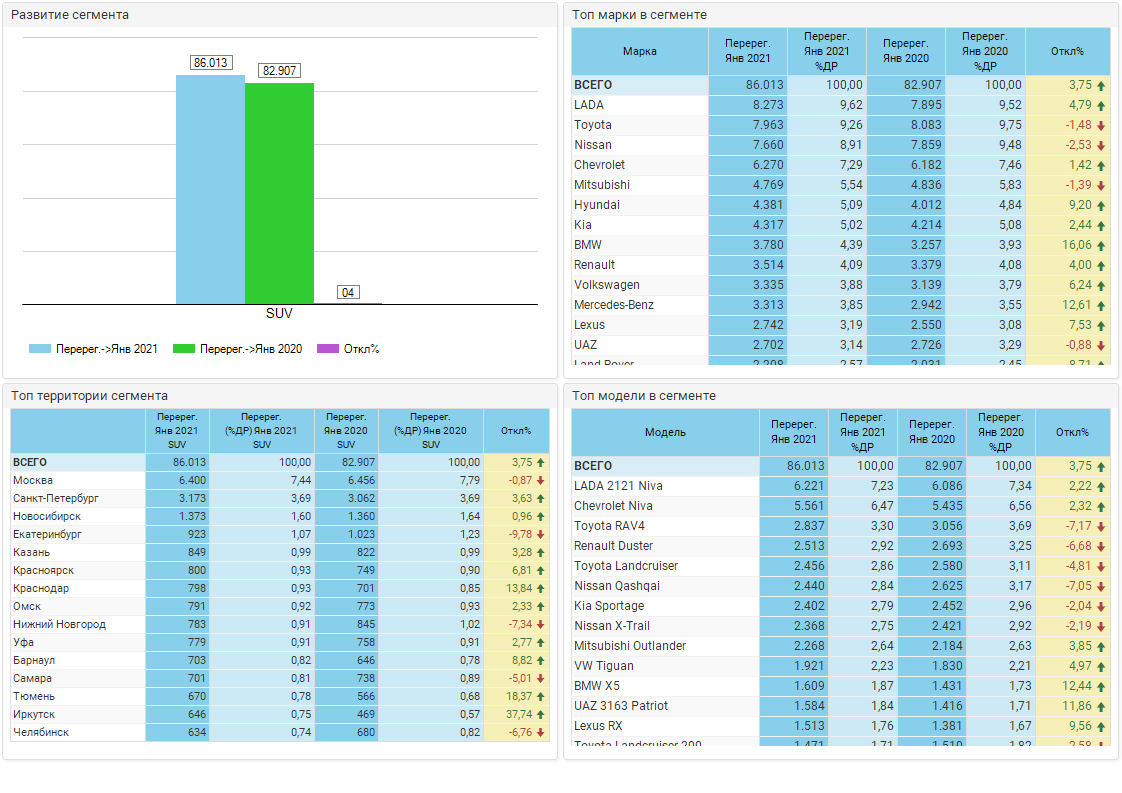Click the red down arrow in Toyota brand row

tap(1101, 125)
